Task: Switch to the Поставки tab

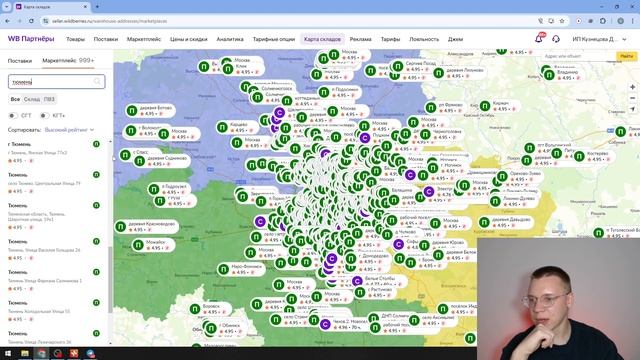Action: point(20,61)
